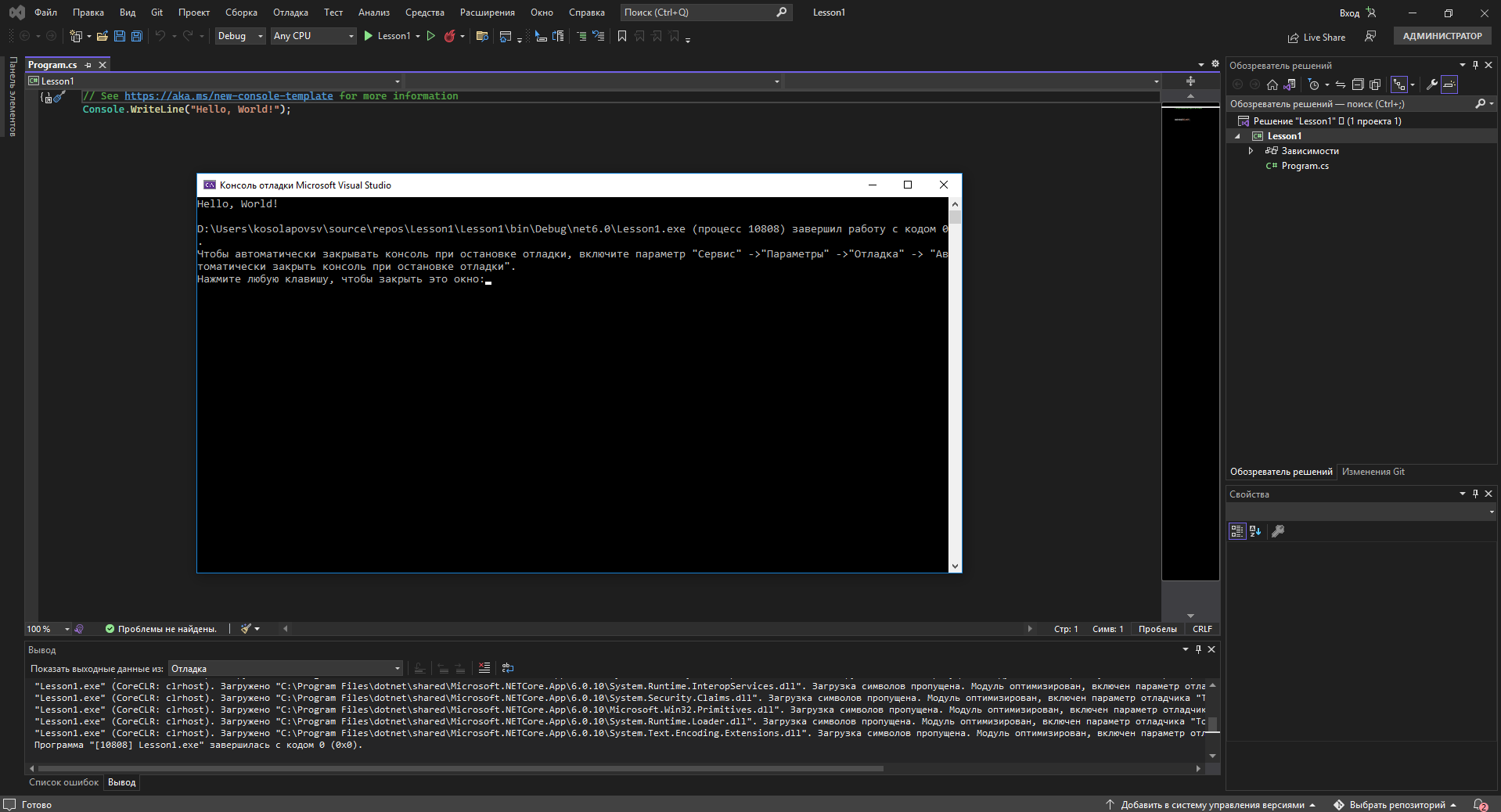1501x812 pixels.
Task: Switch to the Изменения Git tab
Action: pyautogui.click(x=1373, y=472)
